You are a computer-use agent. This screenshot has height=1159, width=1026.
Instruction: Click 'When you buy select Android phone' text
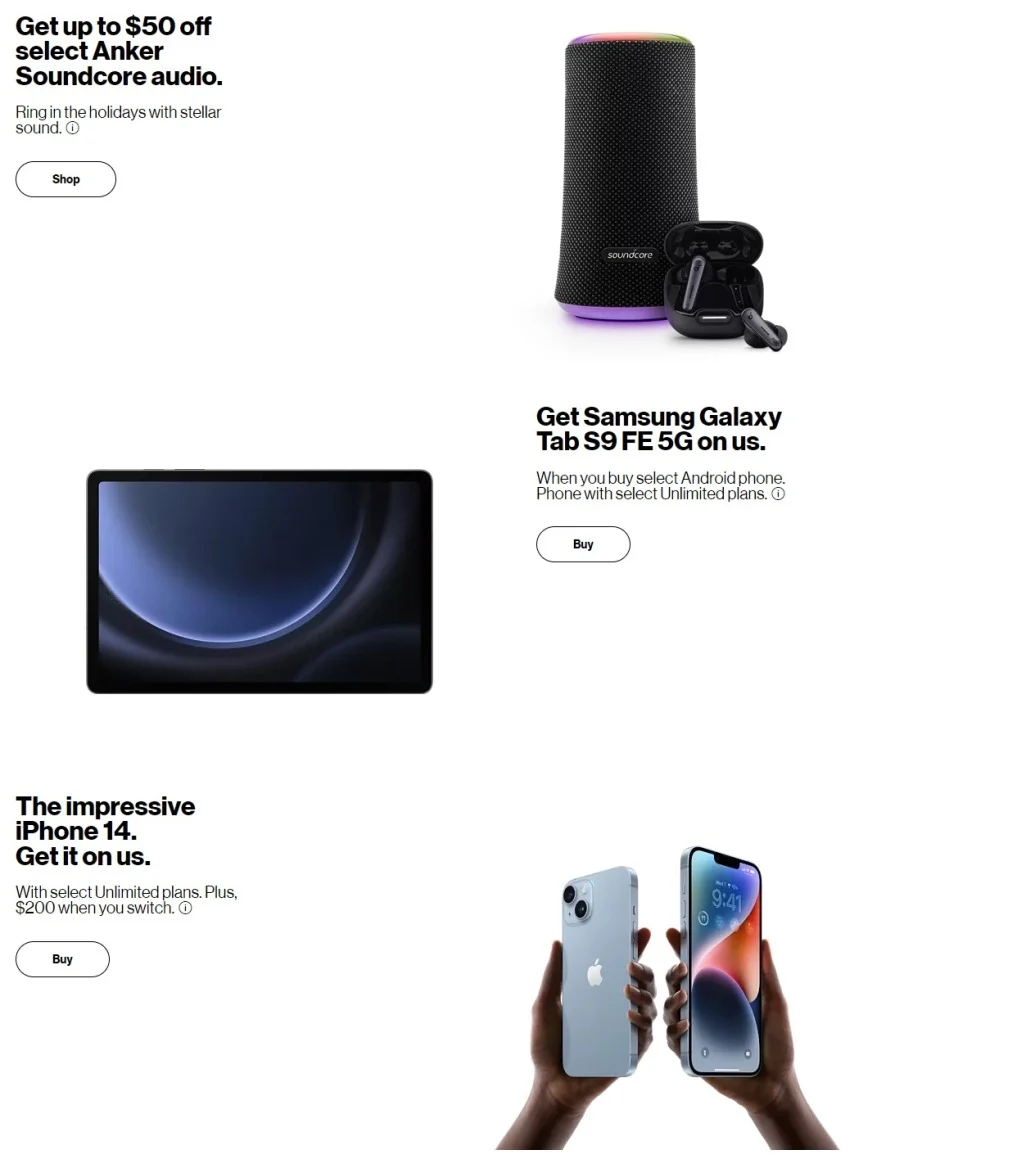tap(660, 477)
